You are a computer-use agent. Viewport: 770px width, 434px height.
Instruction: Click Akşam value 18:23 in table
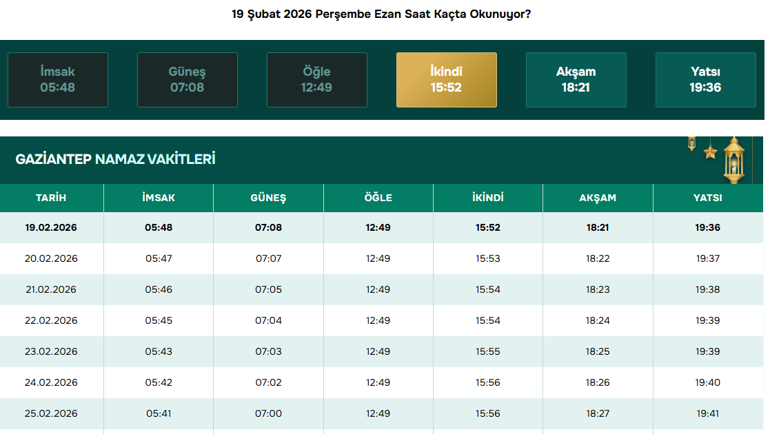[598, 289]
